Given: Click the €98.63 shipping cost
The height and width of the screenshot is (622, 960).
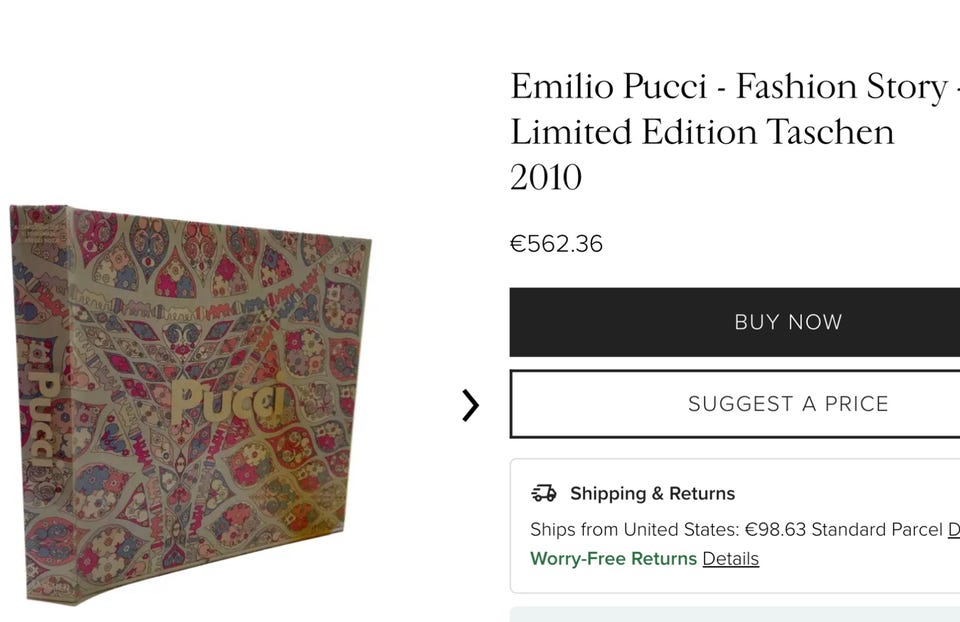Looking at the screenshot, I should click(776, 529).
